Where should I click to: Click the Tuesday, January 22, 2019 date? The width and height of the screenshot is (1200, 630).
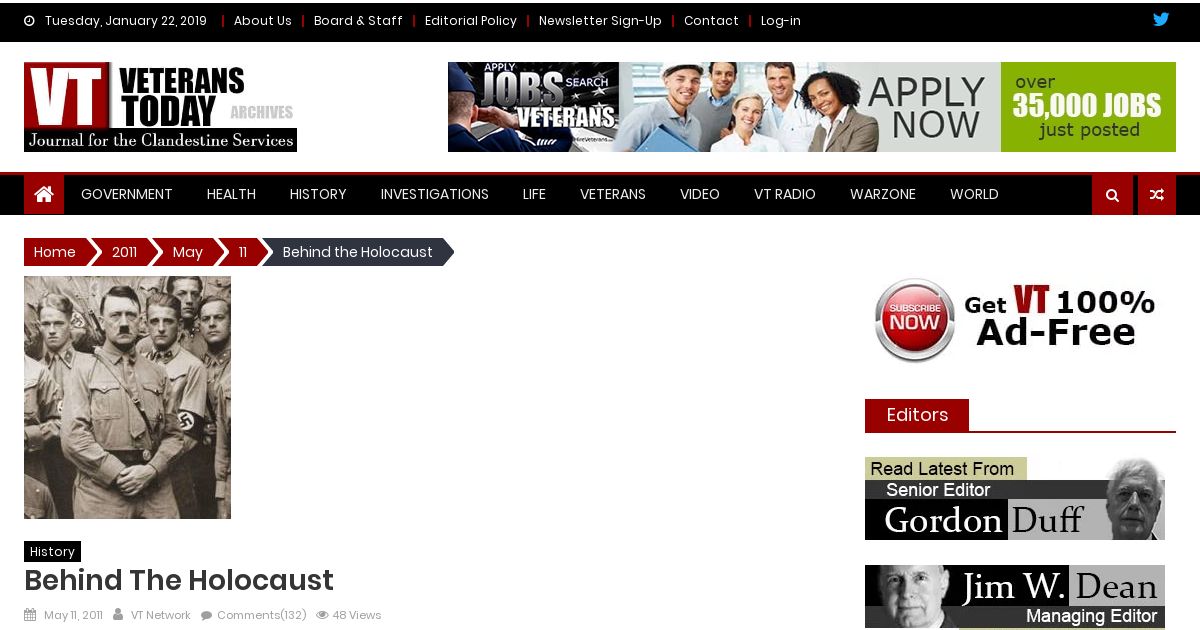pos(126,21)
